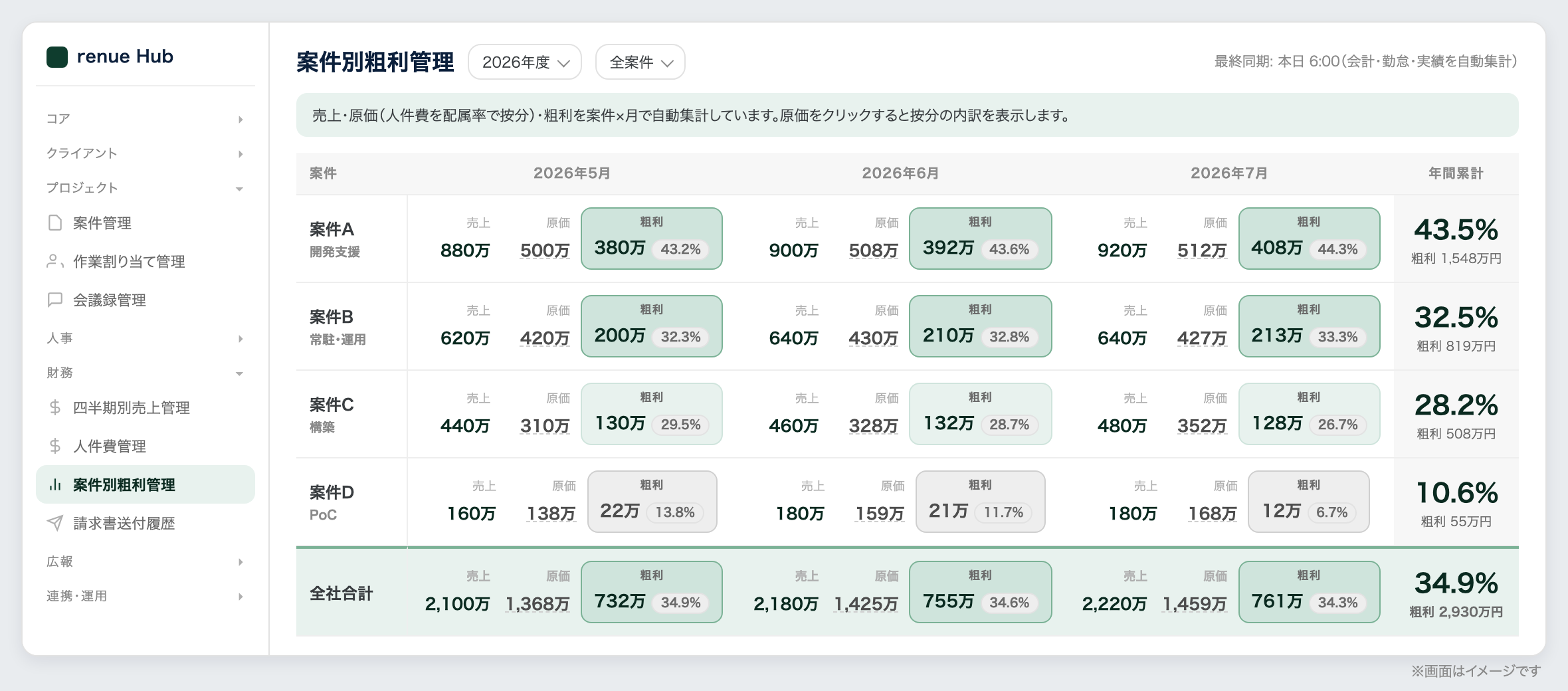Click the 44.3% margin badge for 案件A July

(1338, 249)
